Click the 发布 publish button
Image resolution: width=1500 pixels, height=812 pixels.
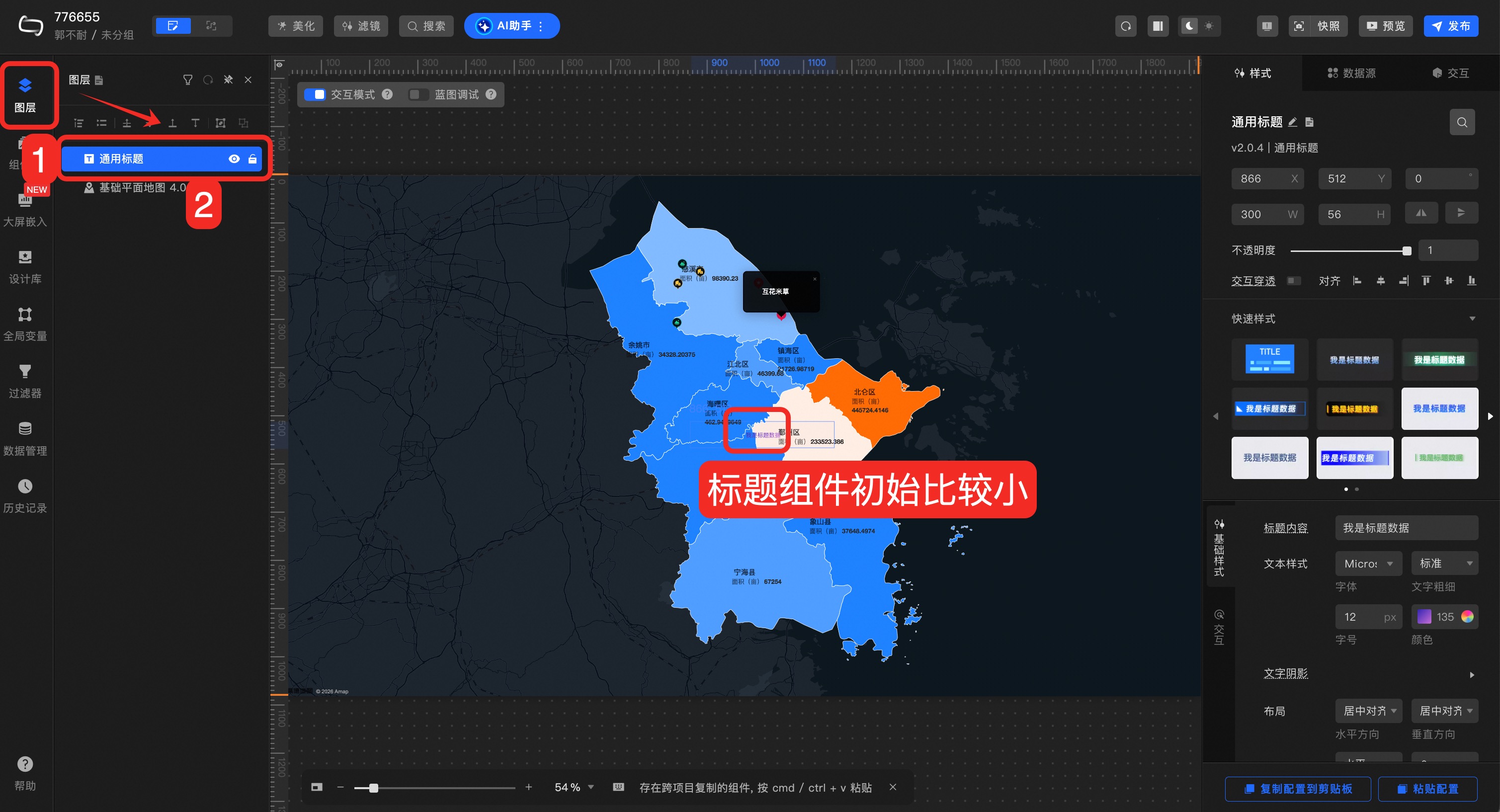tap(1450, 26)
